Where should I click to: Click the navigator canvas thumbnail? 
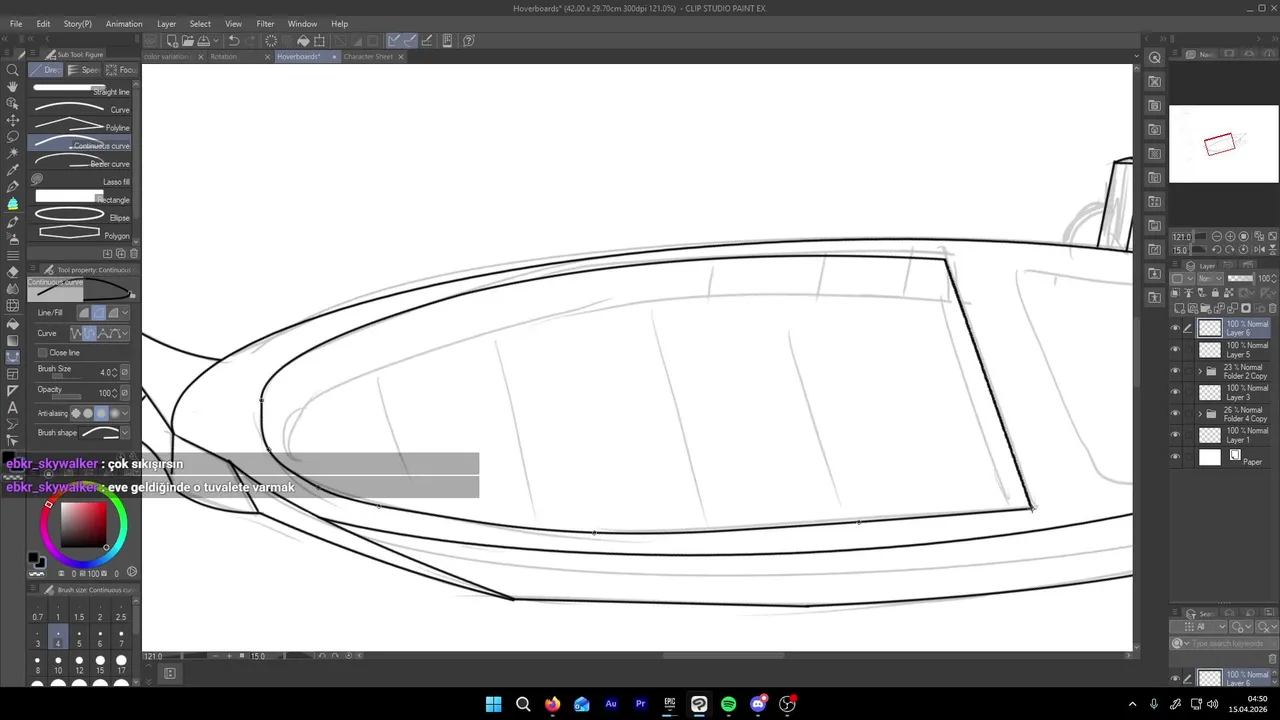click(1224, 144)
